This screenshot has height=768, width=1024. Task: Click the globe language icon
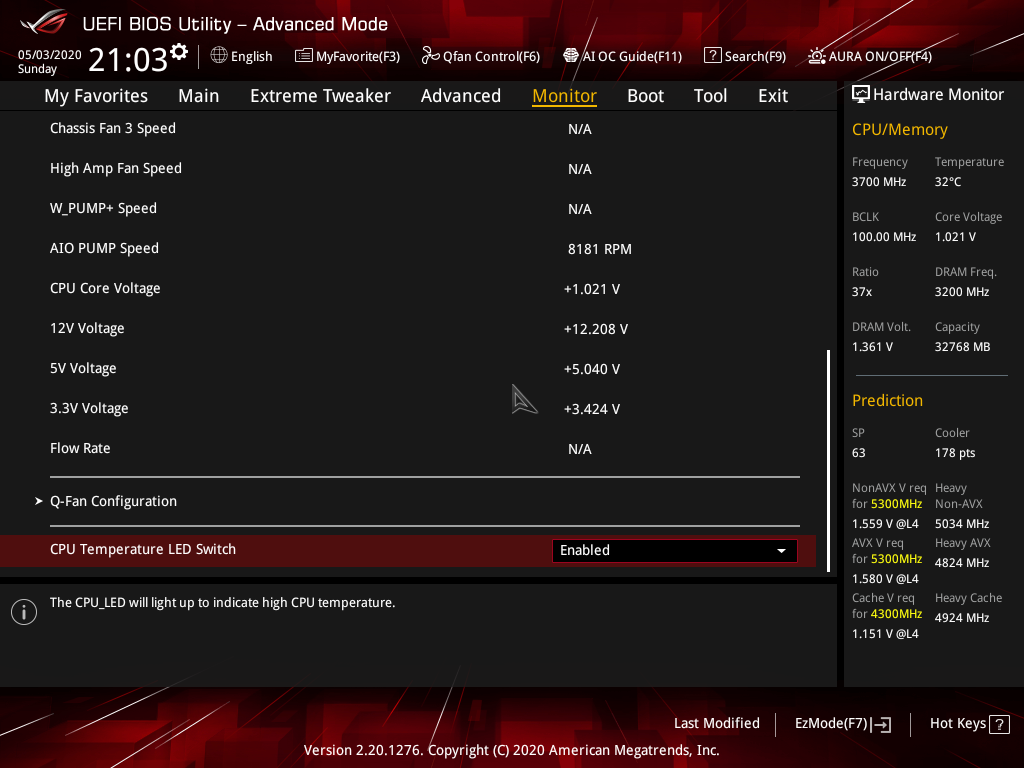[x=219, y=56]
